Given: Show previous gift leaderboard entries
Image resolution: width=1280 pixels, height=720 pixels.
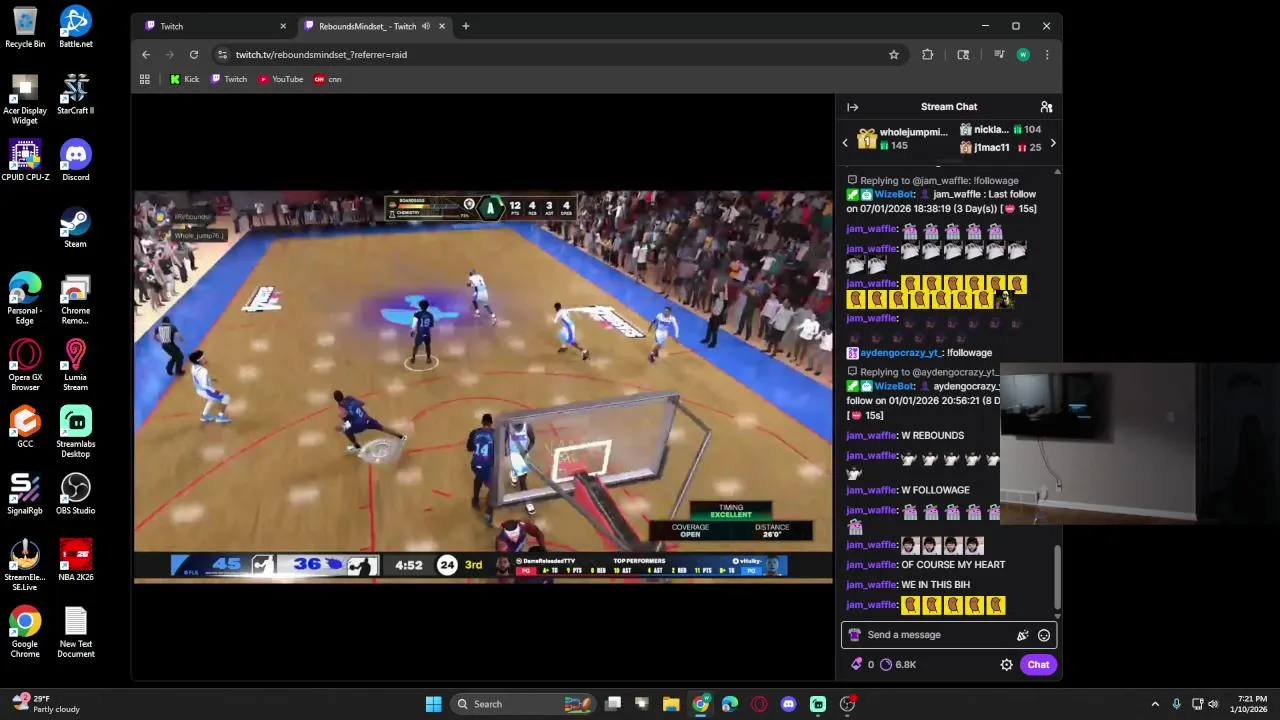Looking at the screenshot, I should [845, 143].
